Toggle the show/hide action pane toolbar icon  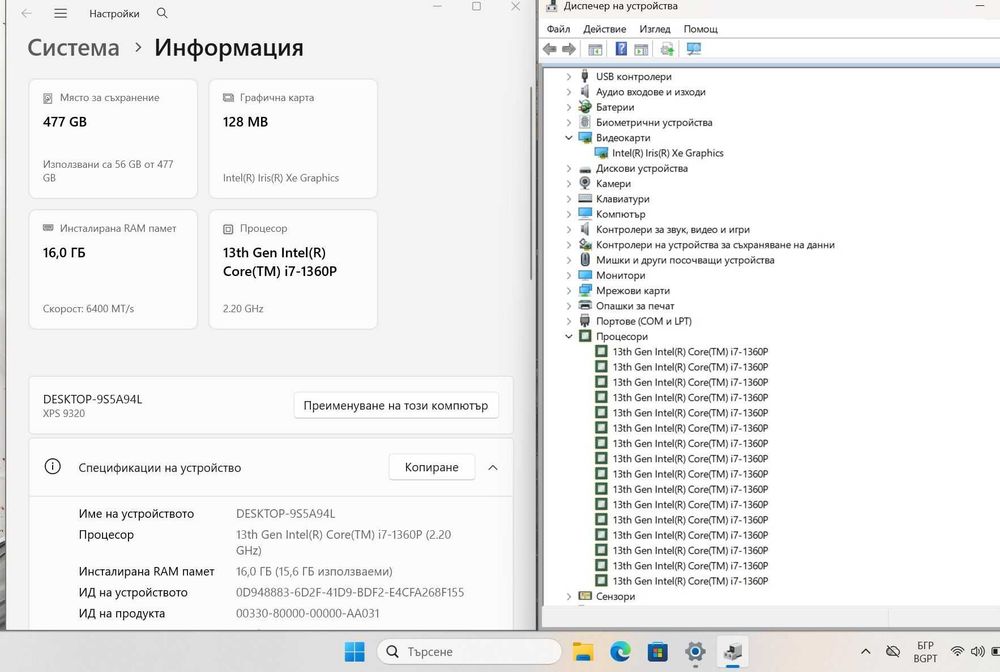click(641, 49)
